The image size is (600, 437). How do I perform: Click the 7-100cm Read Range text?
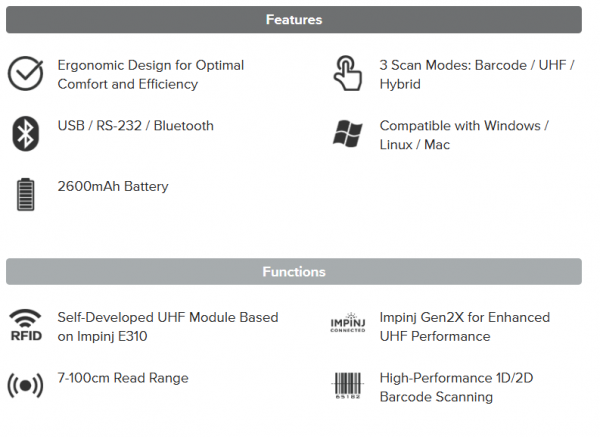coord(123,378)
